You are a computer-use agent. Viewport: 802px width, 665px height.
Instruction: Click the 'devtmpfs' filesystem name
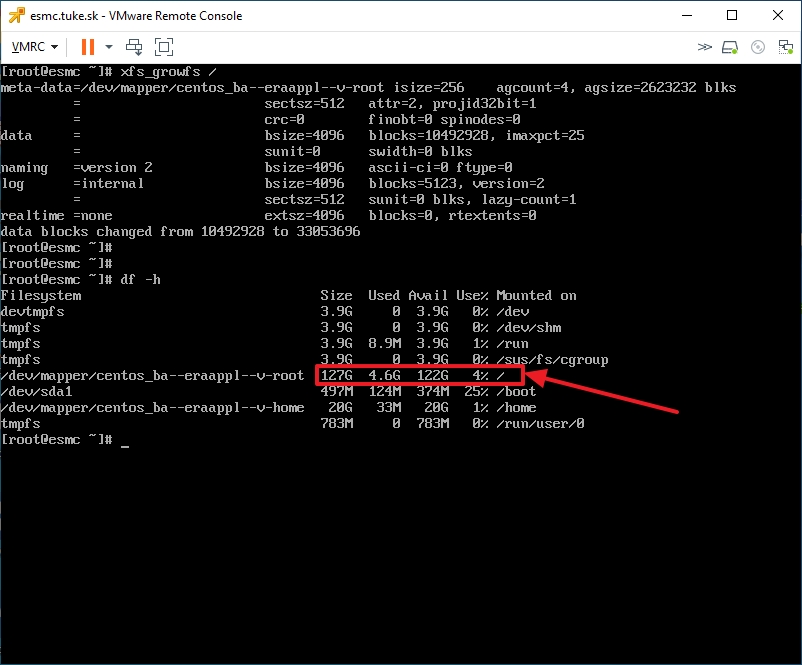[x=33, y=312]
